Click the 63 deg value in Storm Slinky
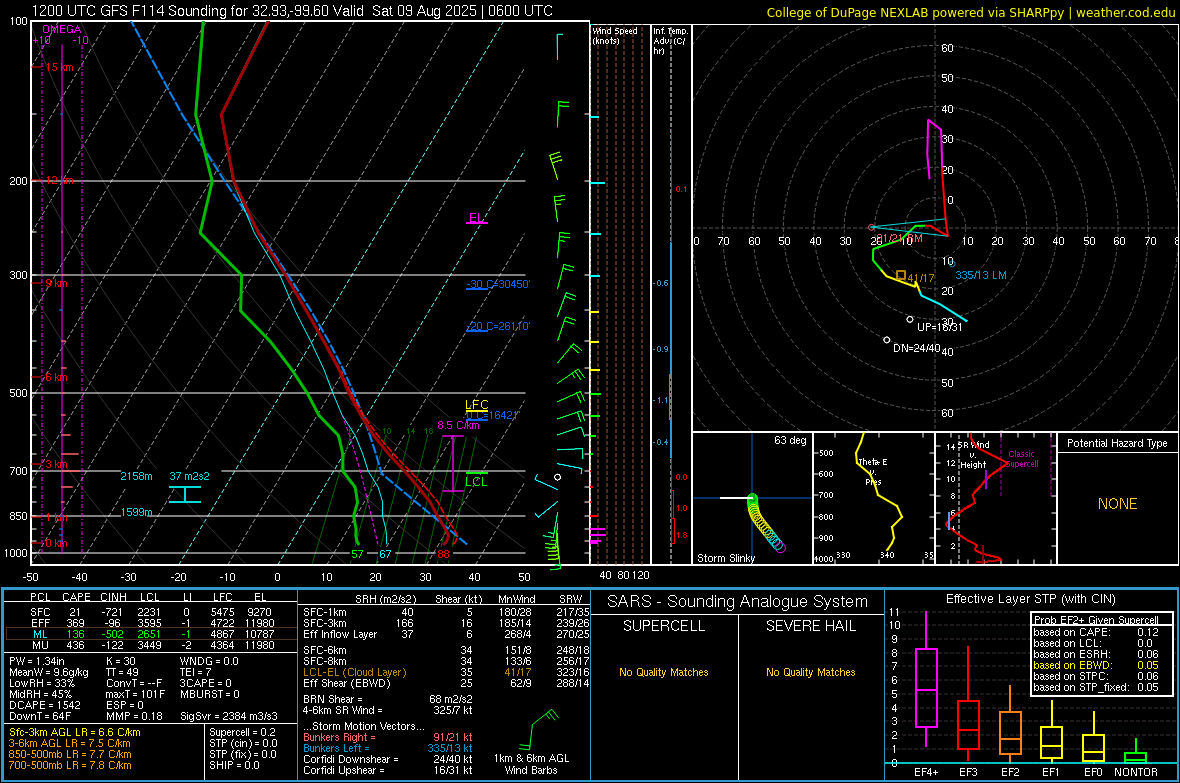This screenshot has width=1180, height=783. coord(790,440)
